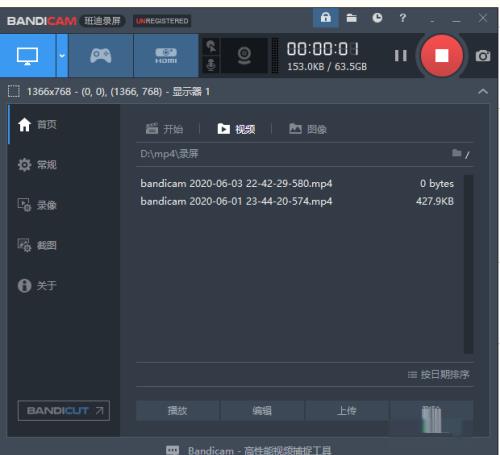Switch to the 开始 tab

165,129
